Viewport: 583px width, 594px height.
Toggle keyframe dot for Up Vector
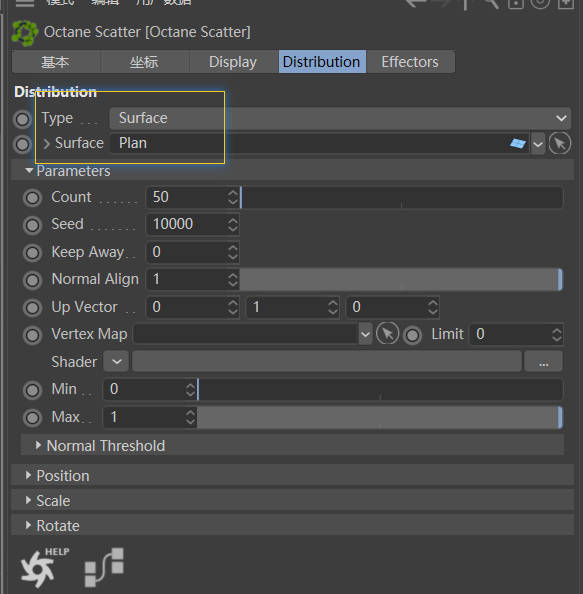click(32, 308)
